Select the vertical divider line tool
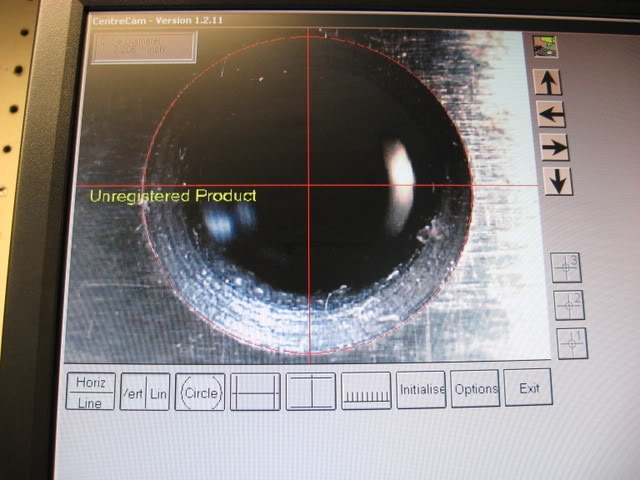The height and width of the screenshot is (480, 640). tap(310, 391)
